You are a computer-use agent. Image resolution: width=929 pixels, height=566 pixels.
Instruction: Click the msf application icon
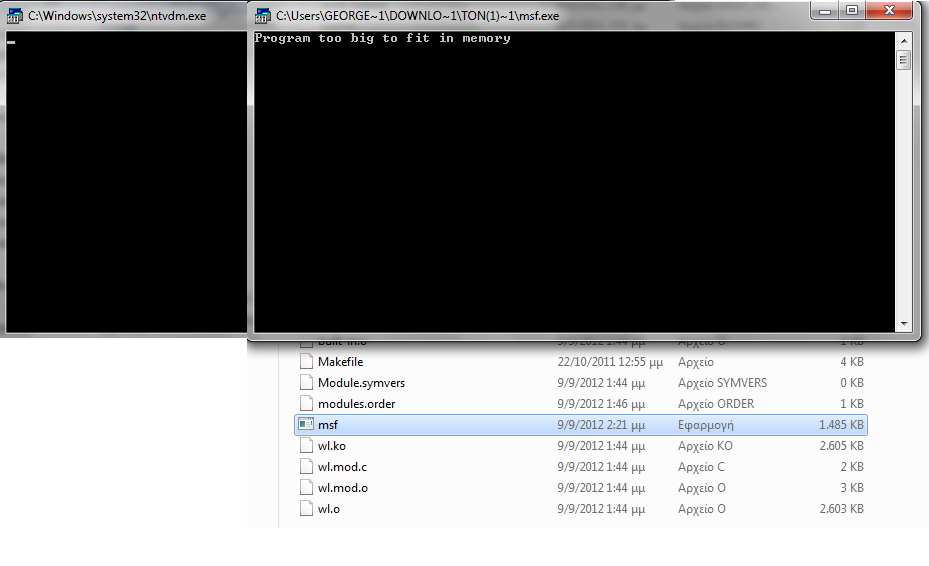pos(306,424)
